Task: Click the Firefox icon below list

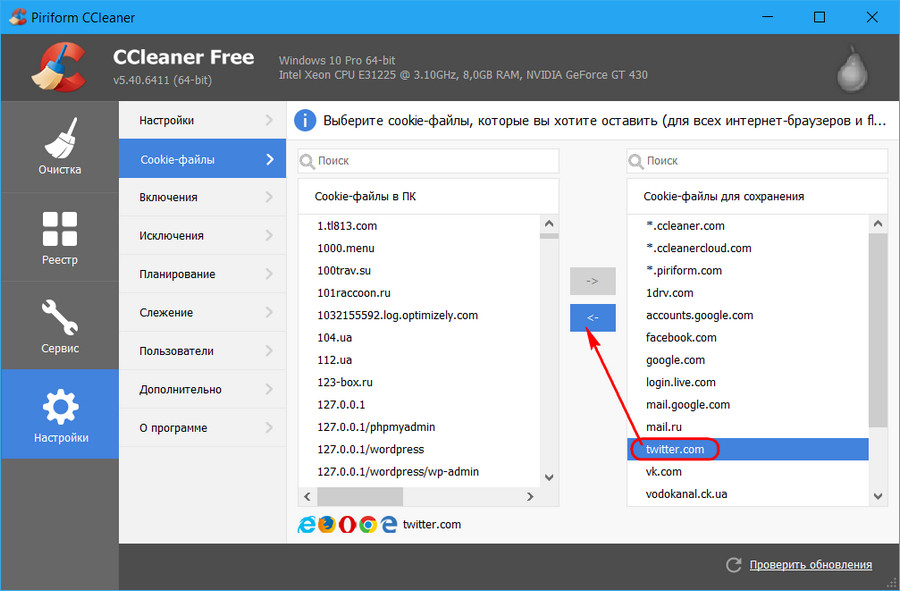Action: pos(327,524)
